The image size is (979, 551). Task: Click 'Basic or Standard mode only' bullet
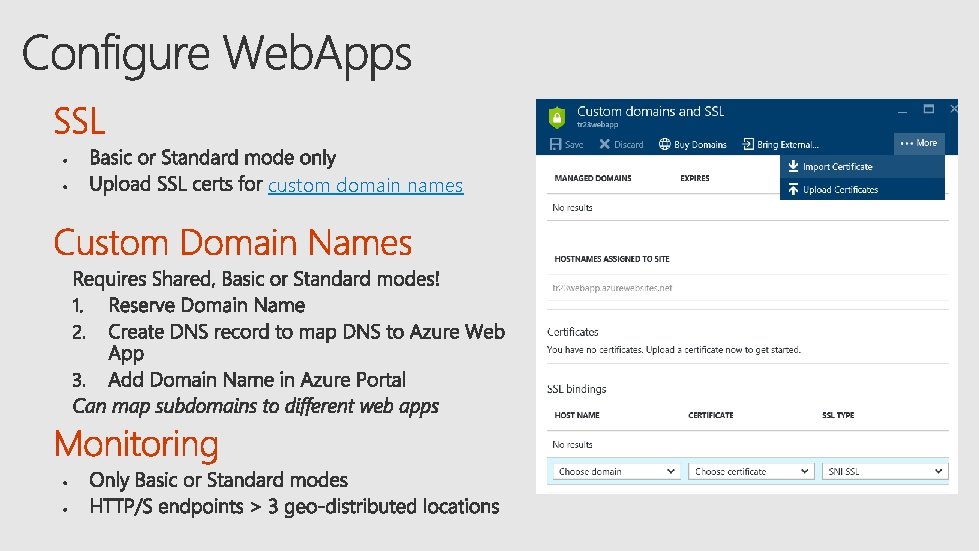(212, 158)
